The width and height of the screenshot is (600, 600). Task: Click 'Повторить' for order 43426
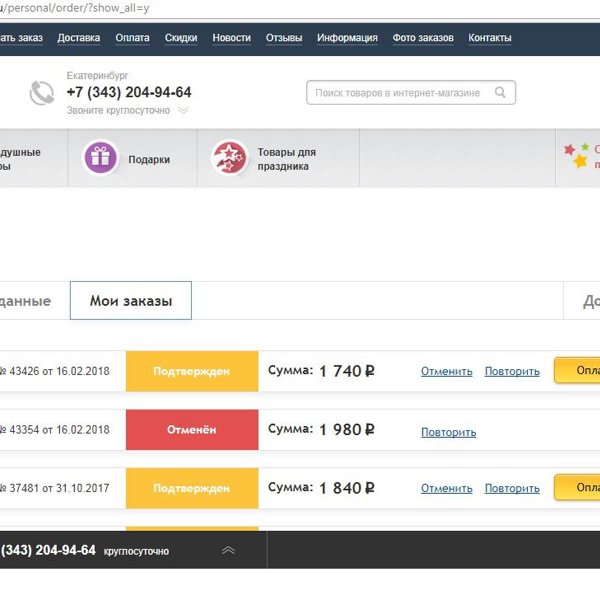[x=512, y=371]
